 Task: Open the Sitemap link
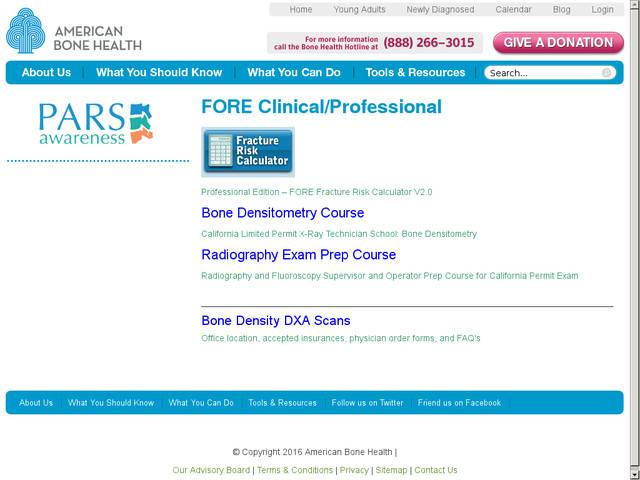click(x=391, y=470)
